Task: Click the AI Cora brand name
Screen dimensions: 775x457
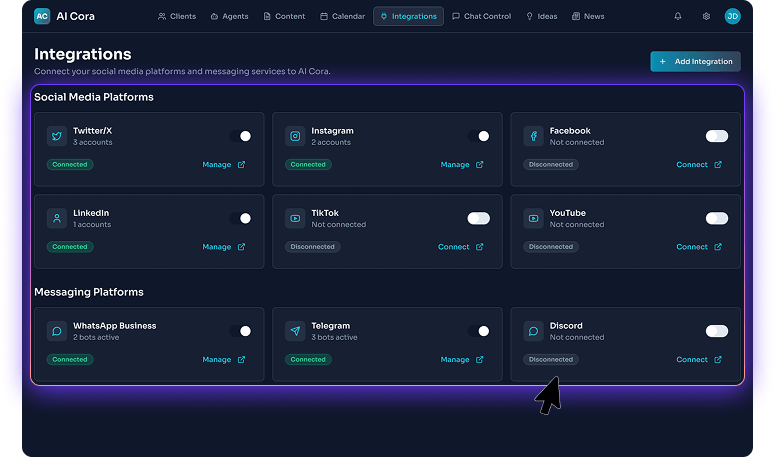Action: click(76, 16)
